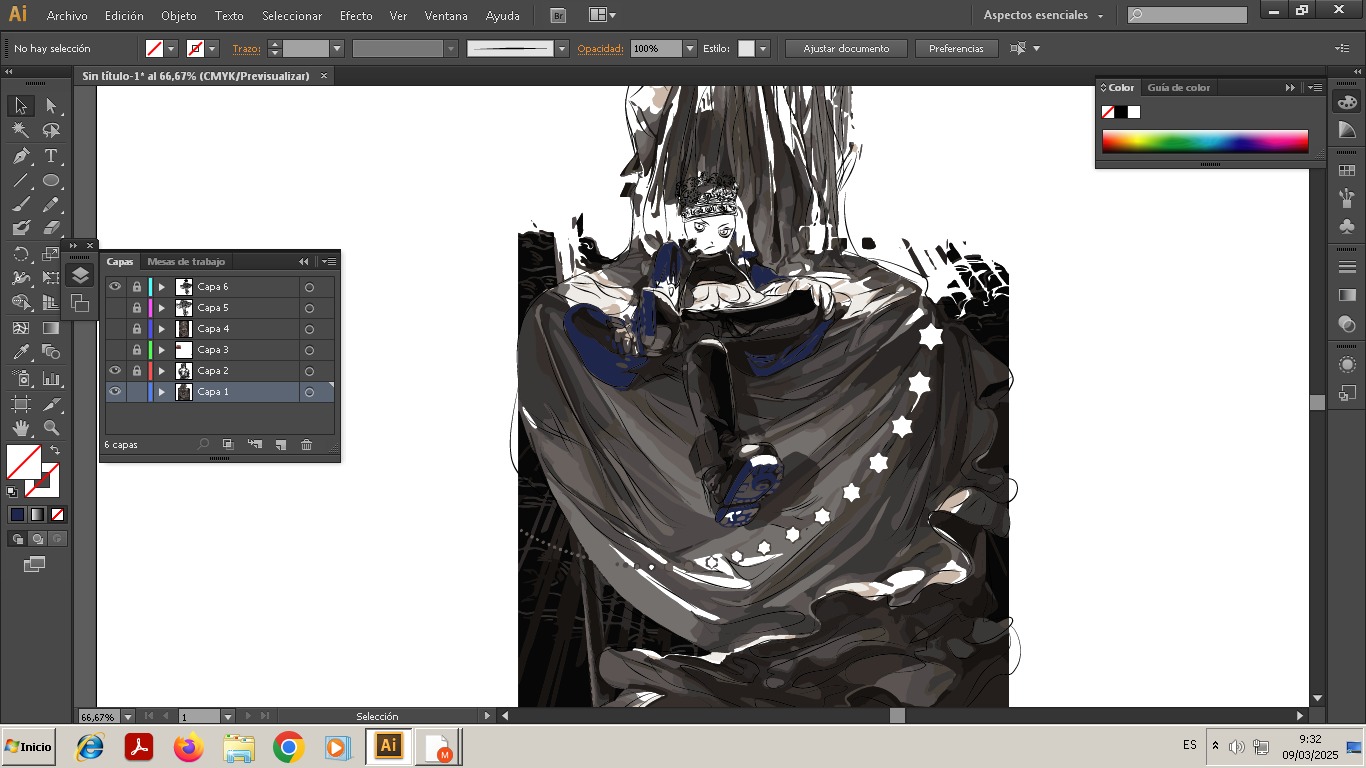This screenshot has height=768, width=1366.
Task: Select the Selection (arrow) tool
Action: point(20,106)
